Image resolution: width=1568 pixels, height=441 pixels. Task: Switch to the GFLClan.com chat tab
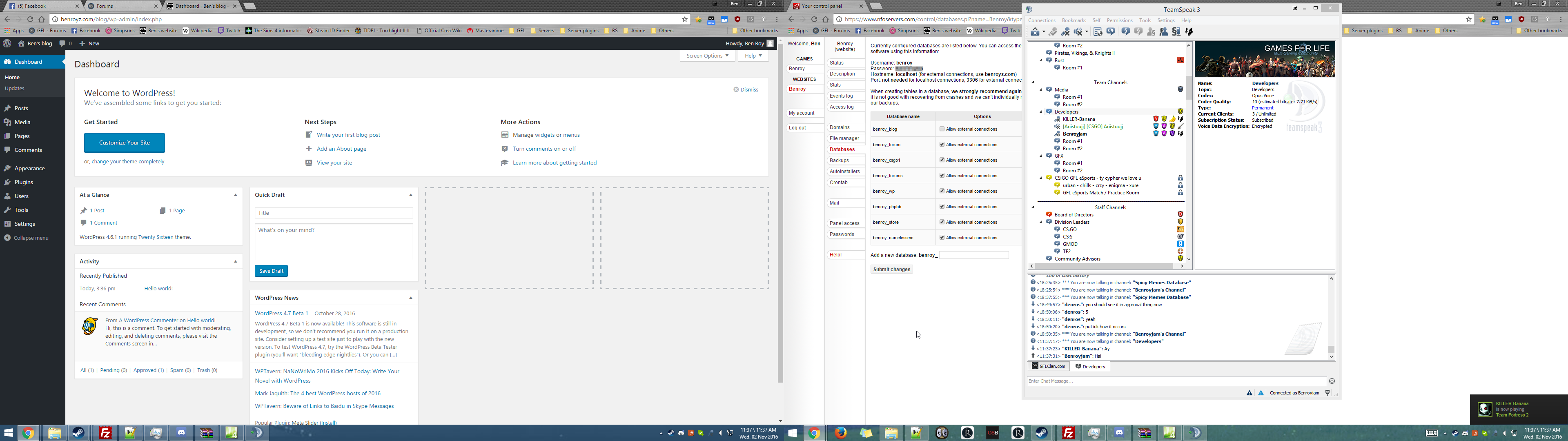tap(1048, 366)
